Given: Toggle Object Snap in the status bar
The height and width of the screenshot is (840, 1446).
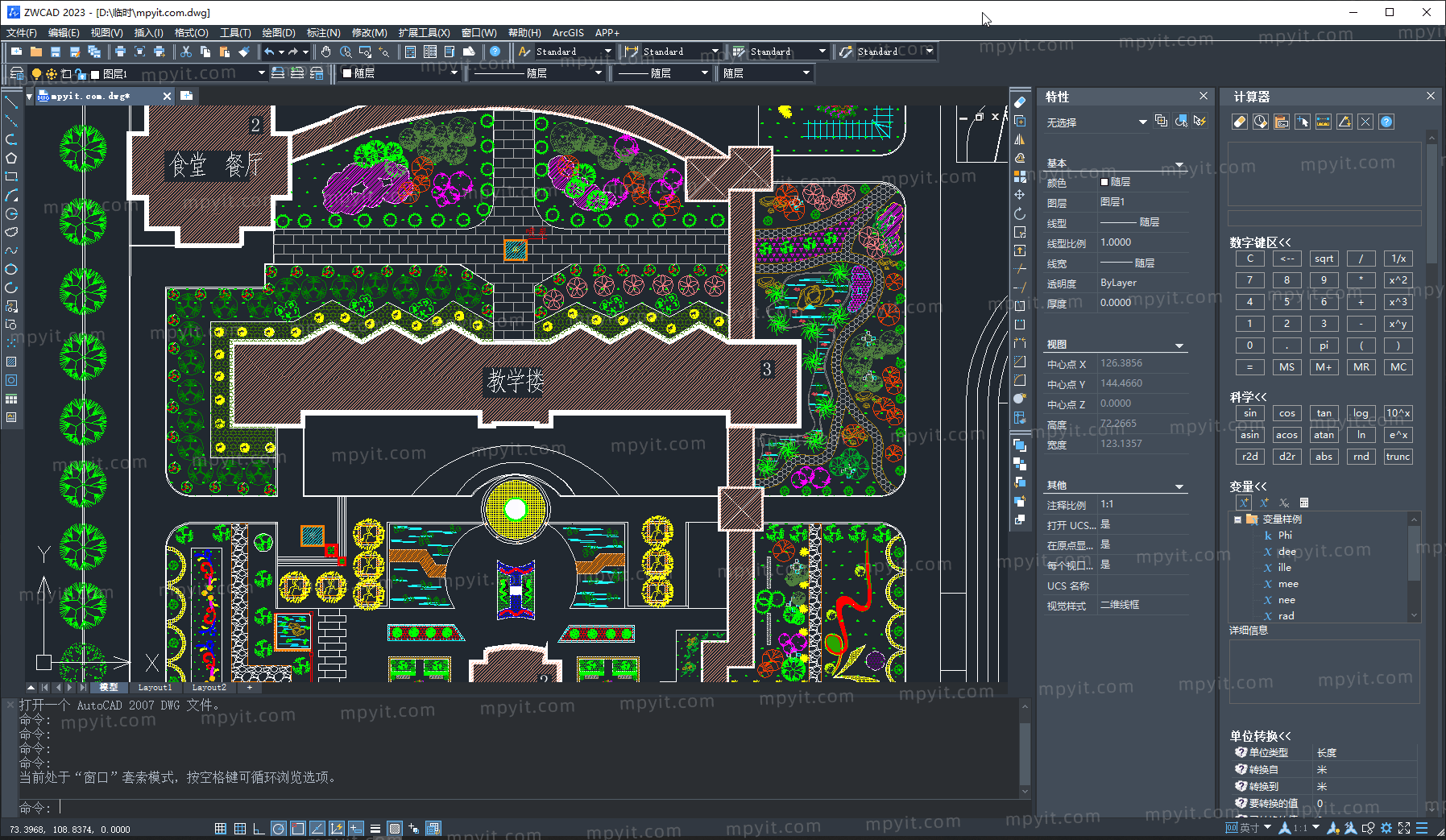Looking at the screenshot, I should 297,829.
